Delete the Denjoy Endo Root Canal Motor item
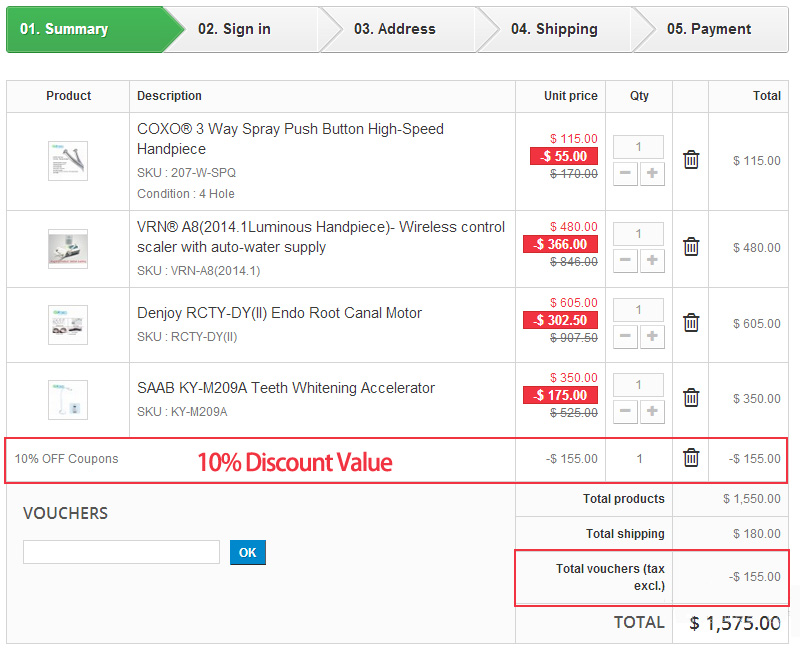 [691, 322]
